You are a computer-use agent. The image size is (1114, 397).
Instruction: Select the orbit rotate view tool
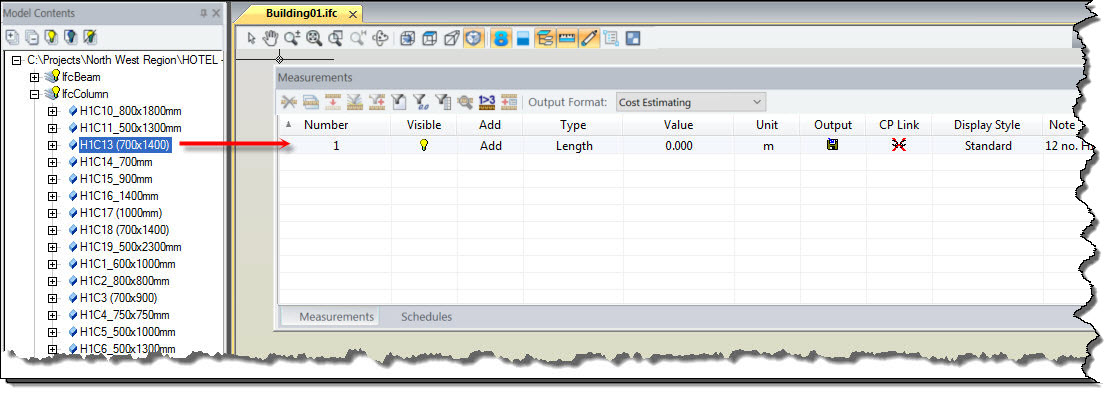click(381, 38)
